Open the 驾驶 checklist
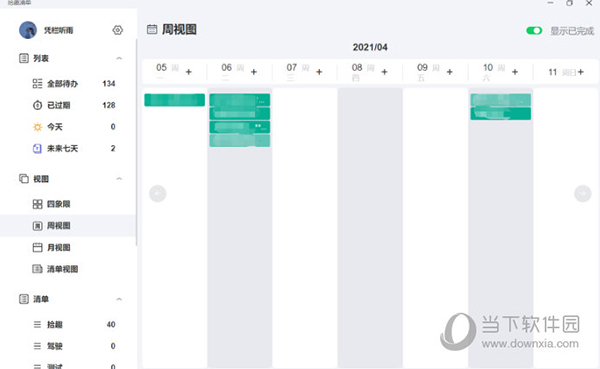The height and width of the screenshot is (369, 600). click(x=68, y=346)
